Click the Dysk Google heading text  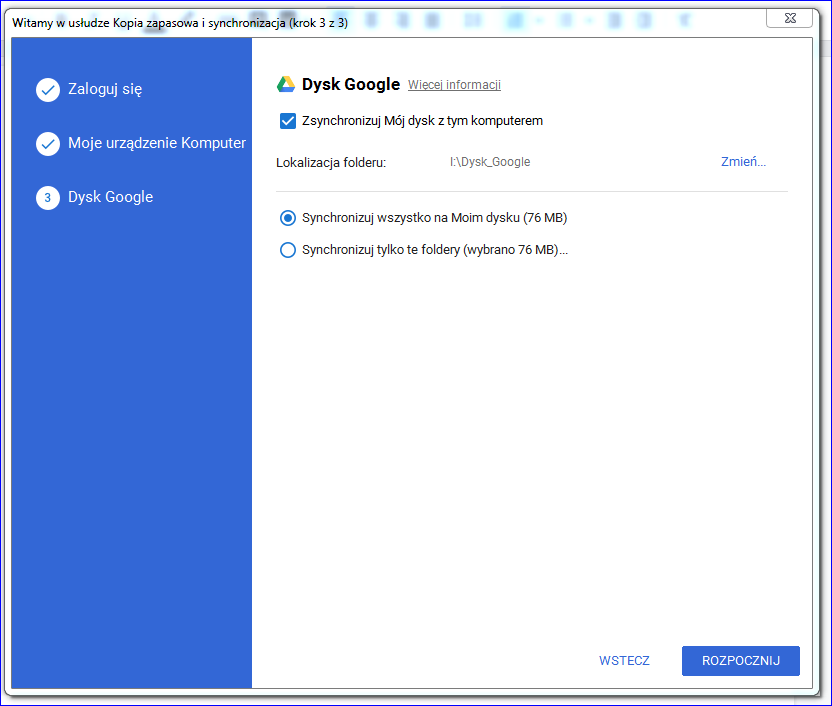[350, 85]
